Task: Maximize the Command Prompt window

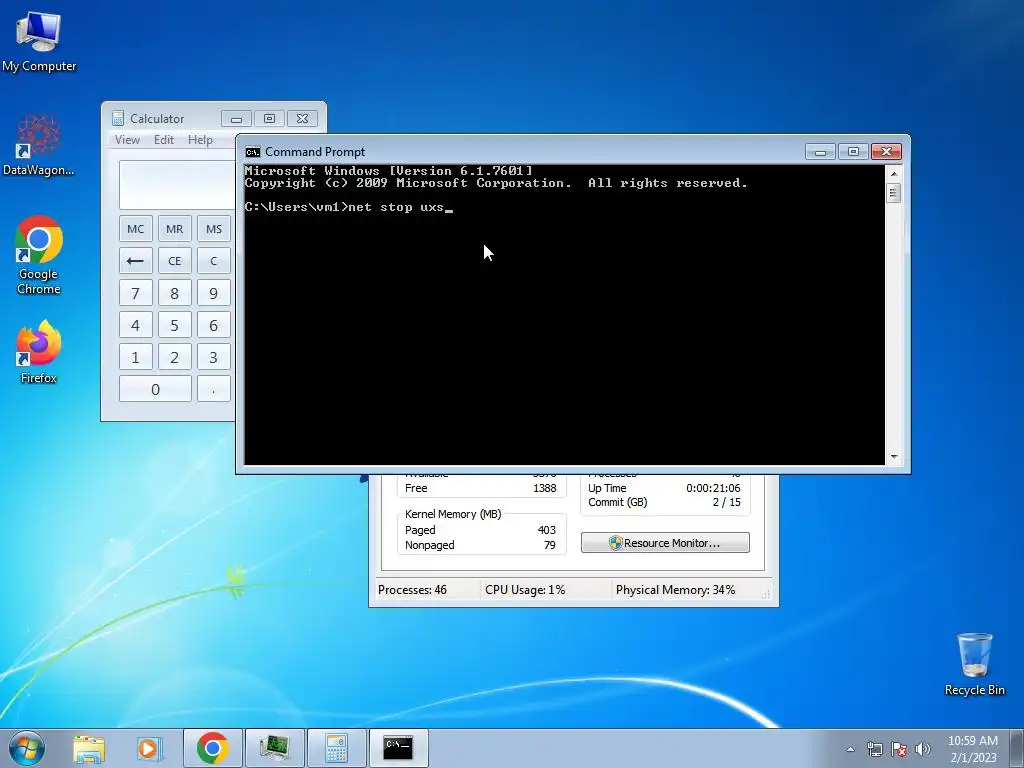Action: click(853, 152)
